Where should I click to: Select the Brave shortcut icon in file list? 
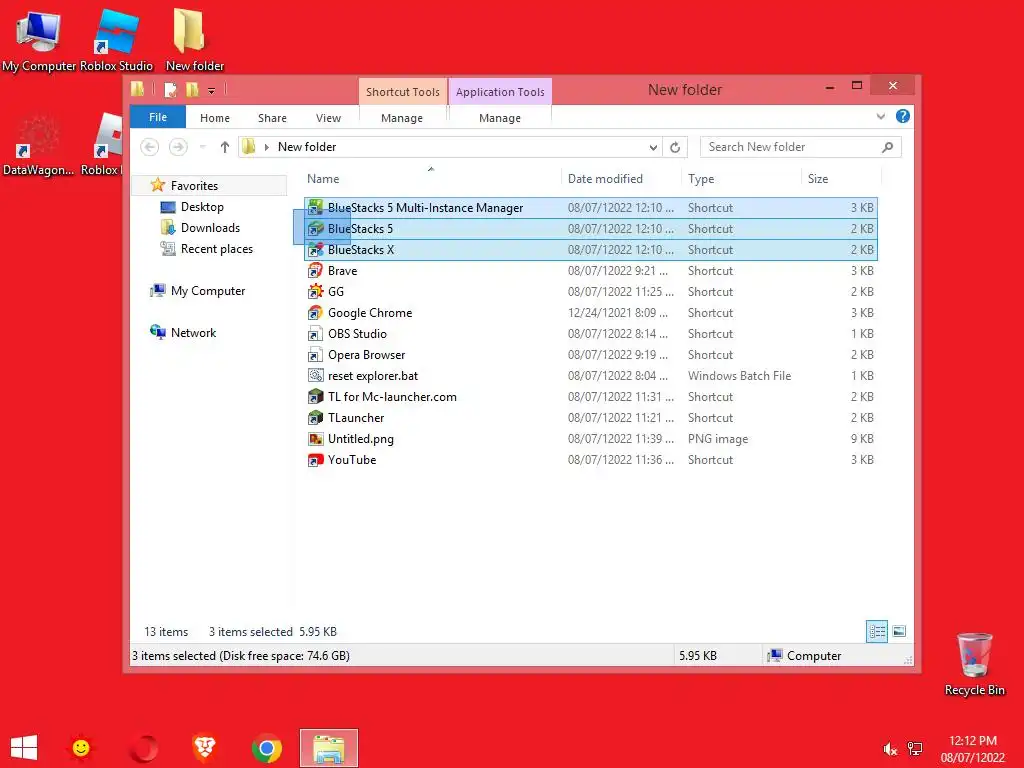click(x=315, y=270)
